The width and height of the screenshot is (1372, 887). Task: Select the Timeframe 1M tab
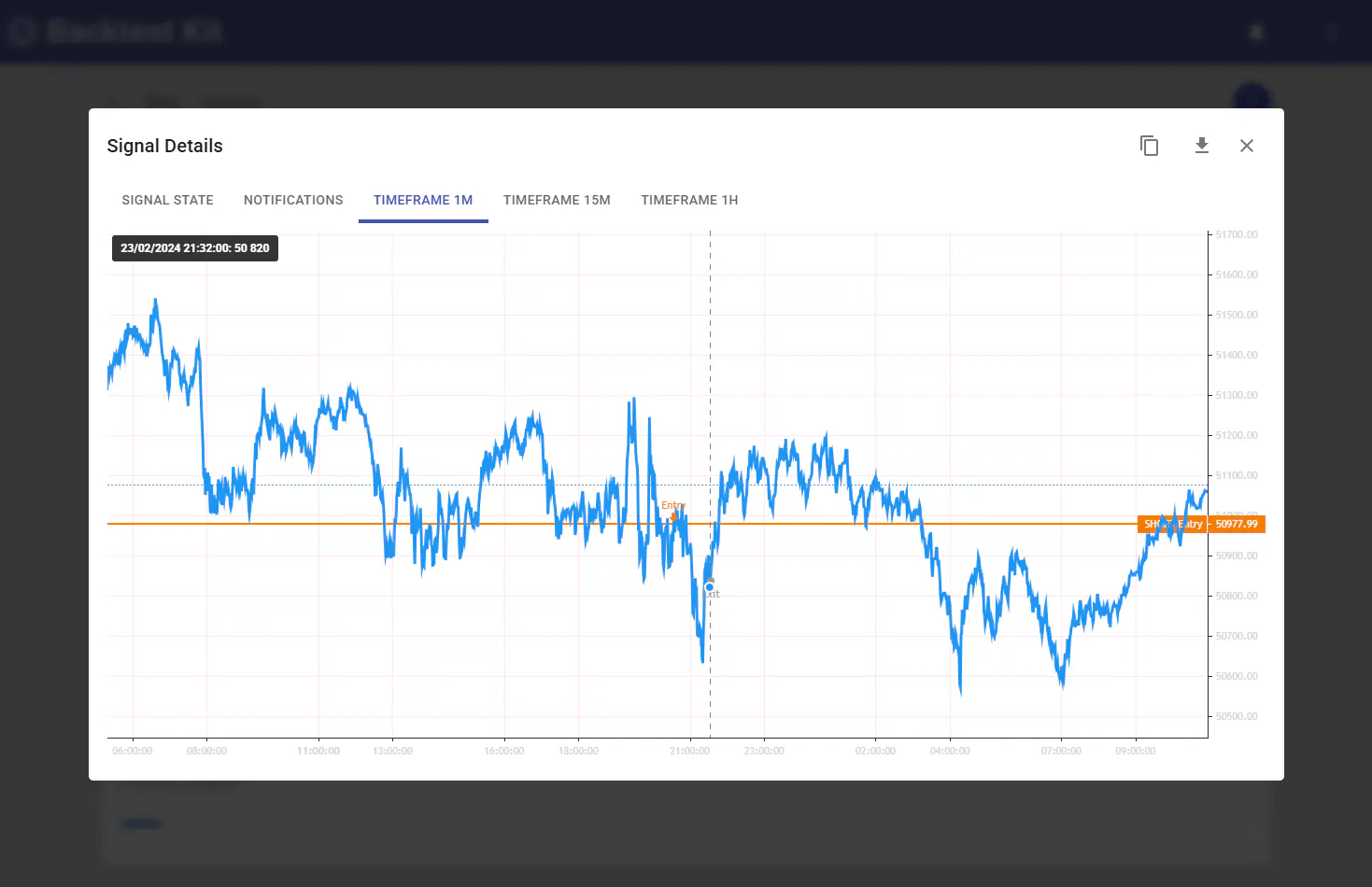[423, 200]
